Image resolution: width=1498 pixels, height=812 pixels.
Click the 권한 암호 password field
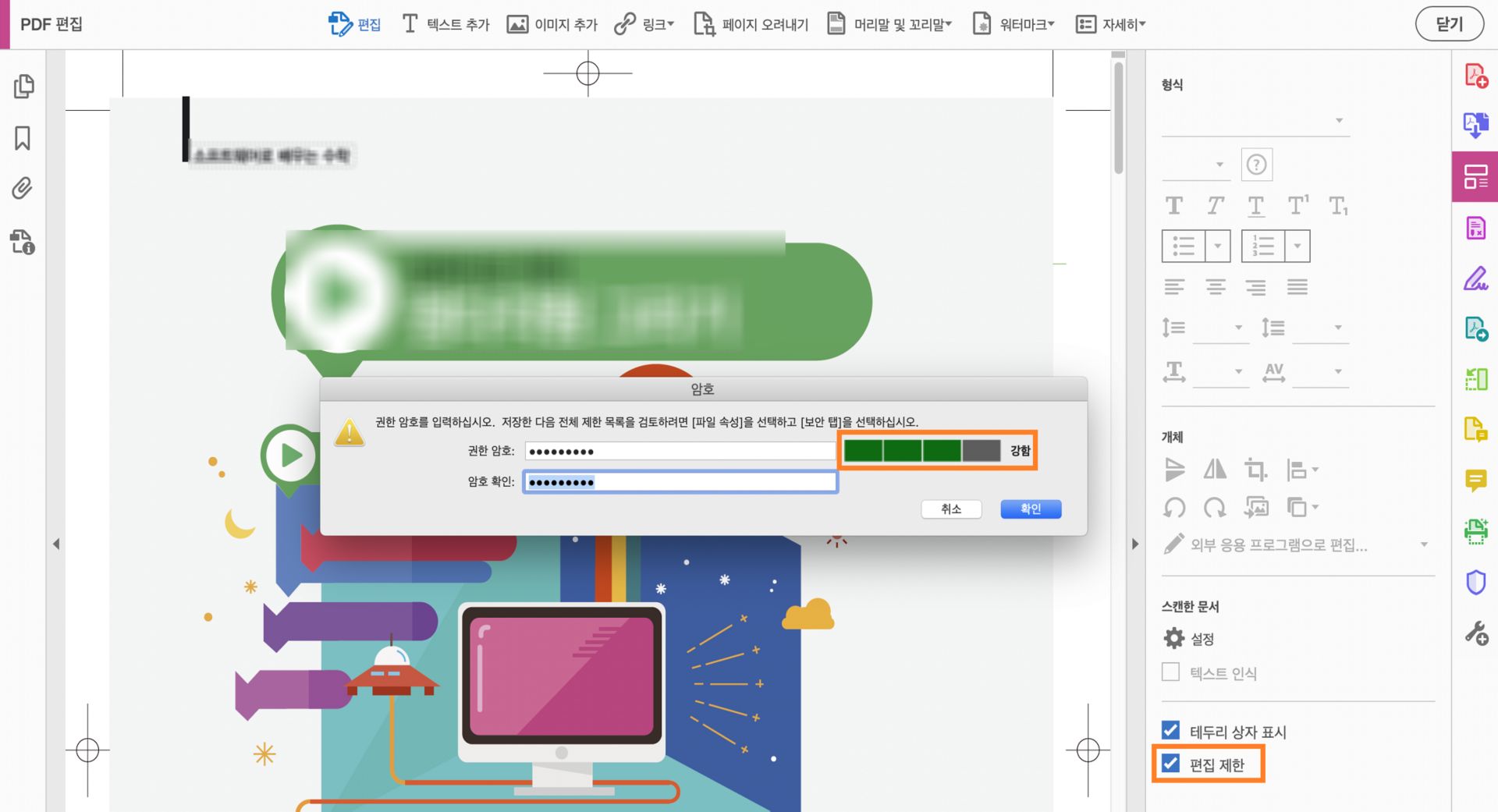680,451
